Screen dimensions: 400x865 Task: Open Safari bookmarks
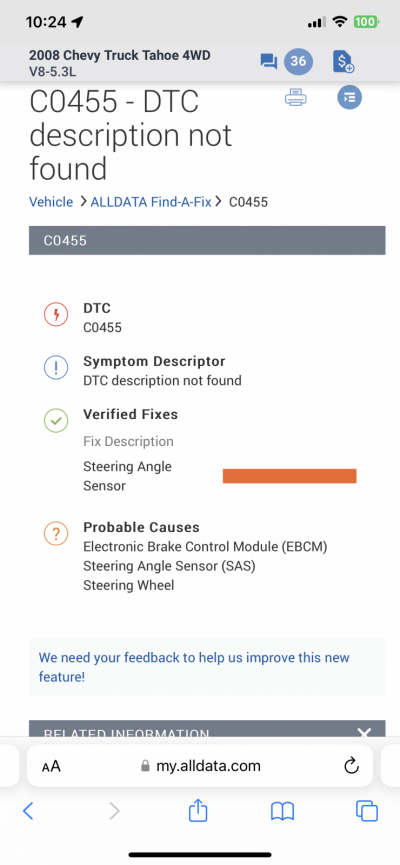pyautogui.click(x=282, y=811)
